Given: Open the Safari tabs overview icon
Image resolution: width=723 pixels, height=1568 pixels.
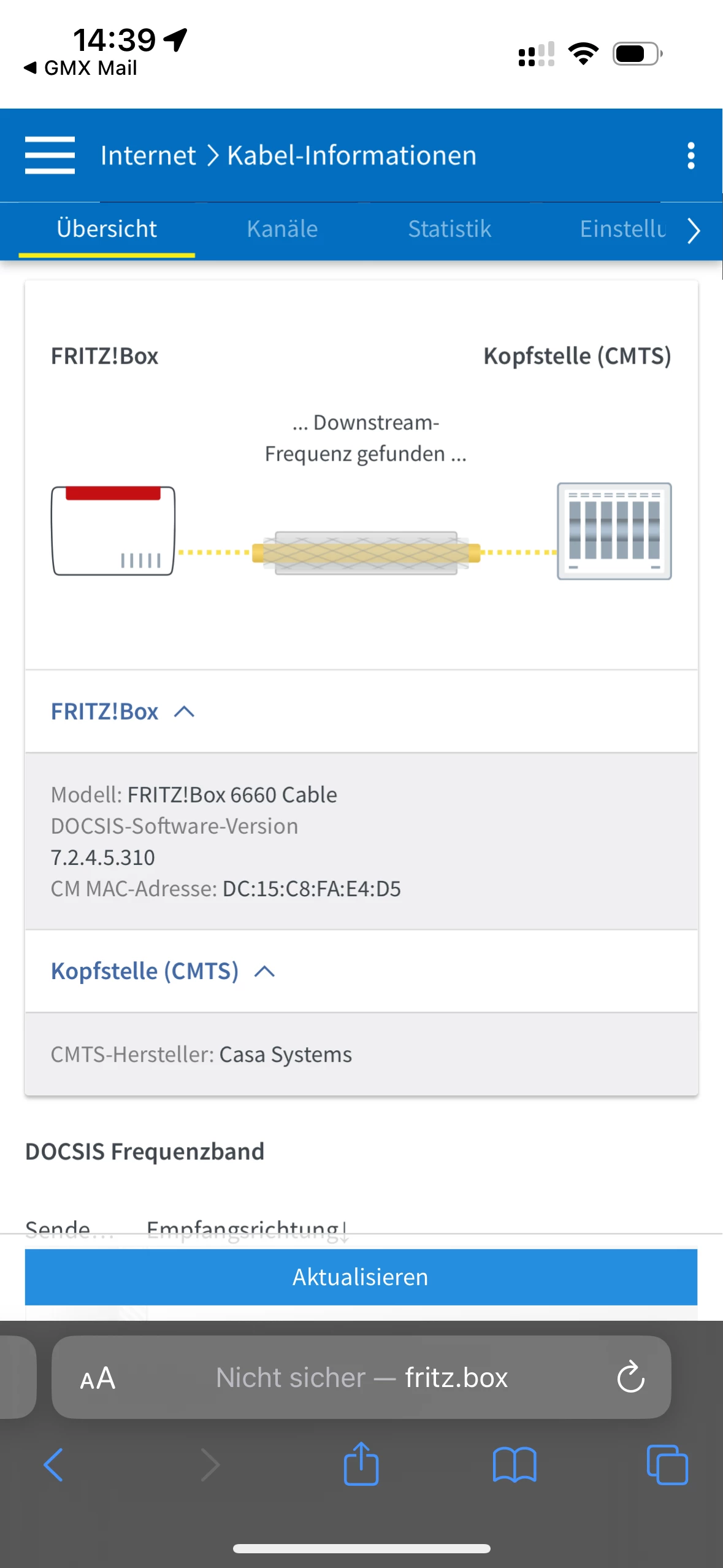Looking at the screenshot, I should pos(667,1464).
